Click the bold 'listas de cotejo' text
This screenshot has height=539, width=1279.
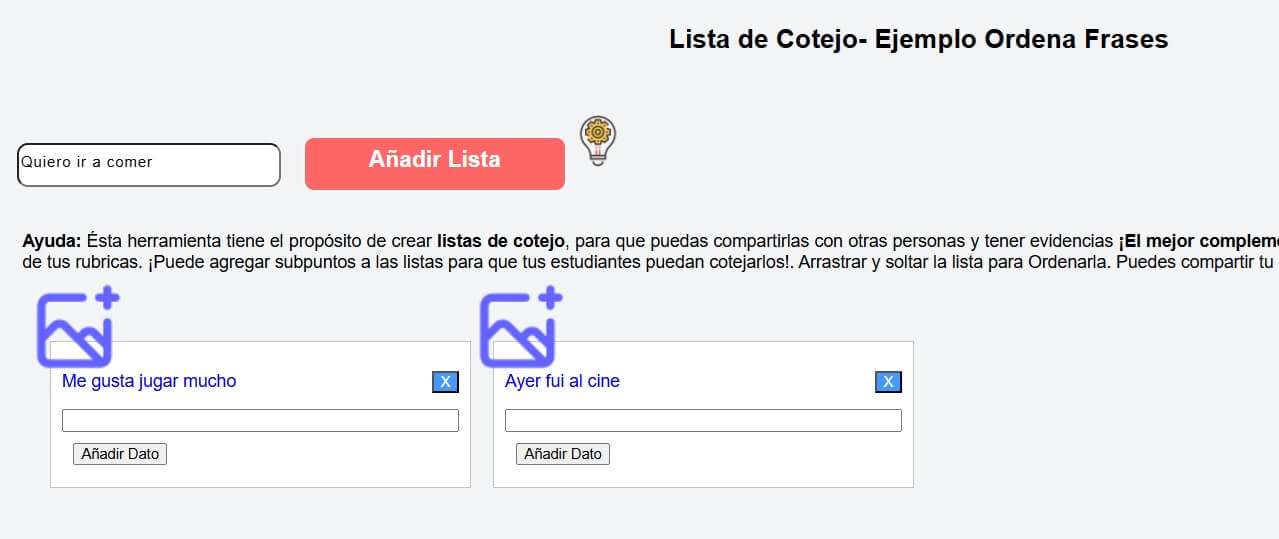pyautogui.click(x=501, y=241)
